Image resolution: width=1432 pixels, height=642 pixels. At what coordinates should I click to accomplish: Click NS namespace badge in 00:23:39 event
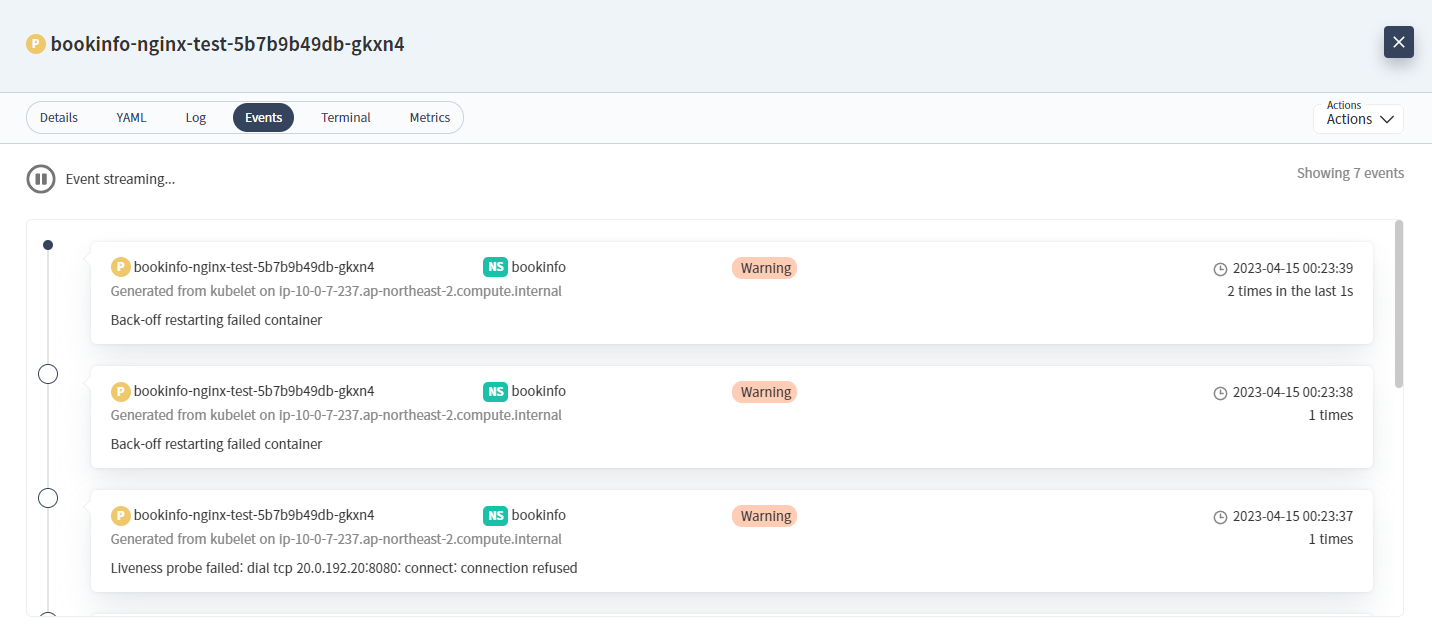(x=495, y=267)
